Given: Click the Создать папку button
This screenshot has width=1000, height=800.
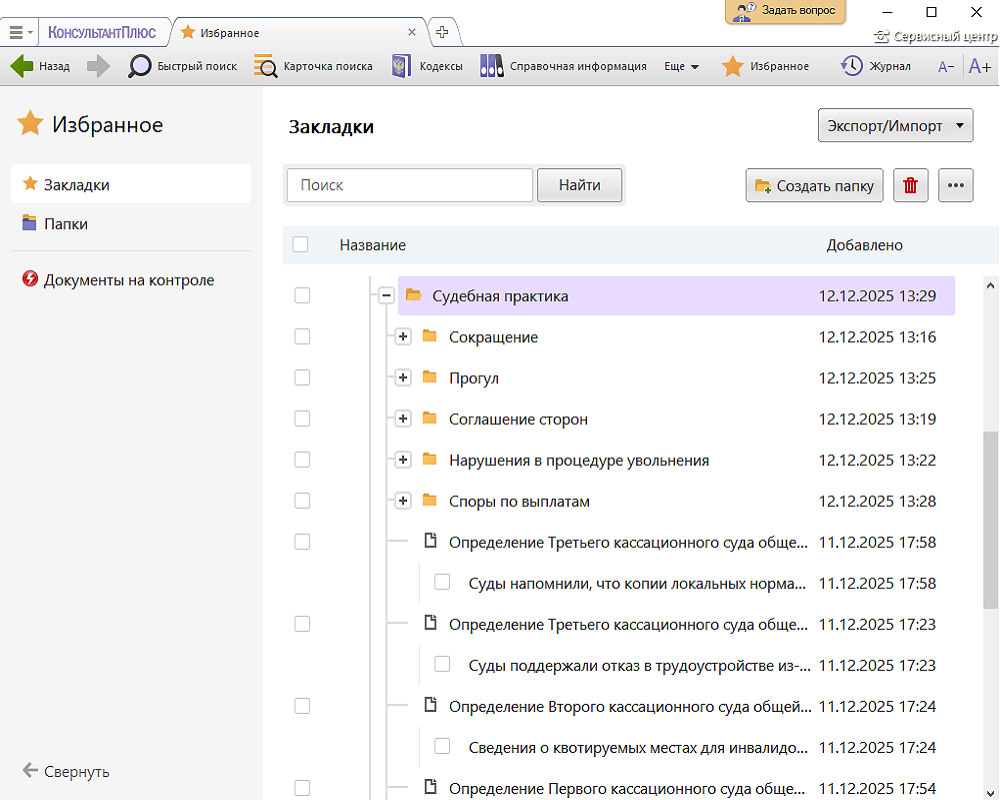Looking at the screenshot, I should tap(814, 185).
